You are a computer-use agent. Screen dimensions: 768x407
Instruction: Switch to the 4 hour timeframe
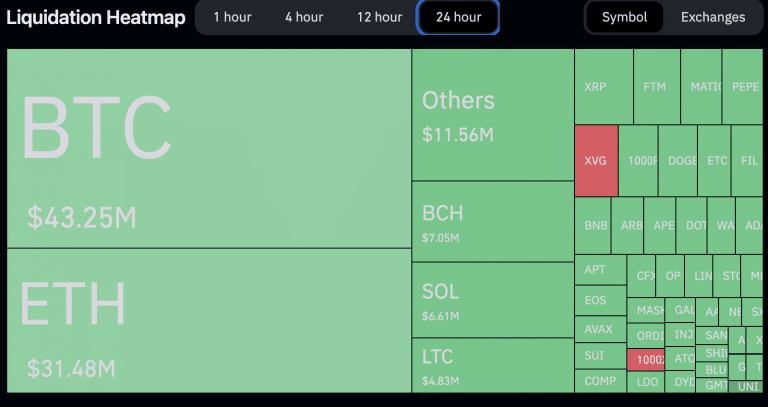click(303, 17)
